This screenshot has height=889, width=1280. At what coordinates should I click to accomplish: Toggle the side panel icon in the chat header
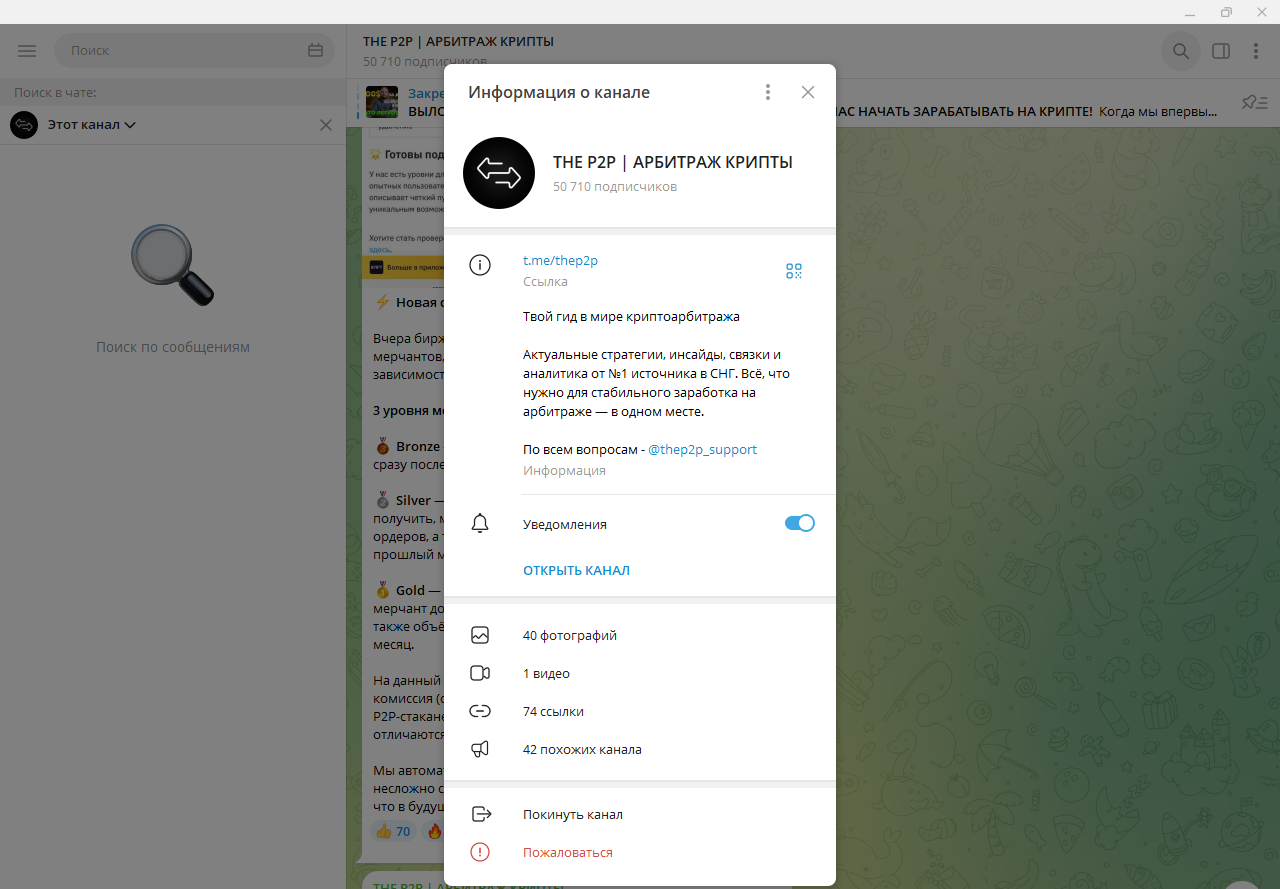(x=1220, y=51)
